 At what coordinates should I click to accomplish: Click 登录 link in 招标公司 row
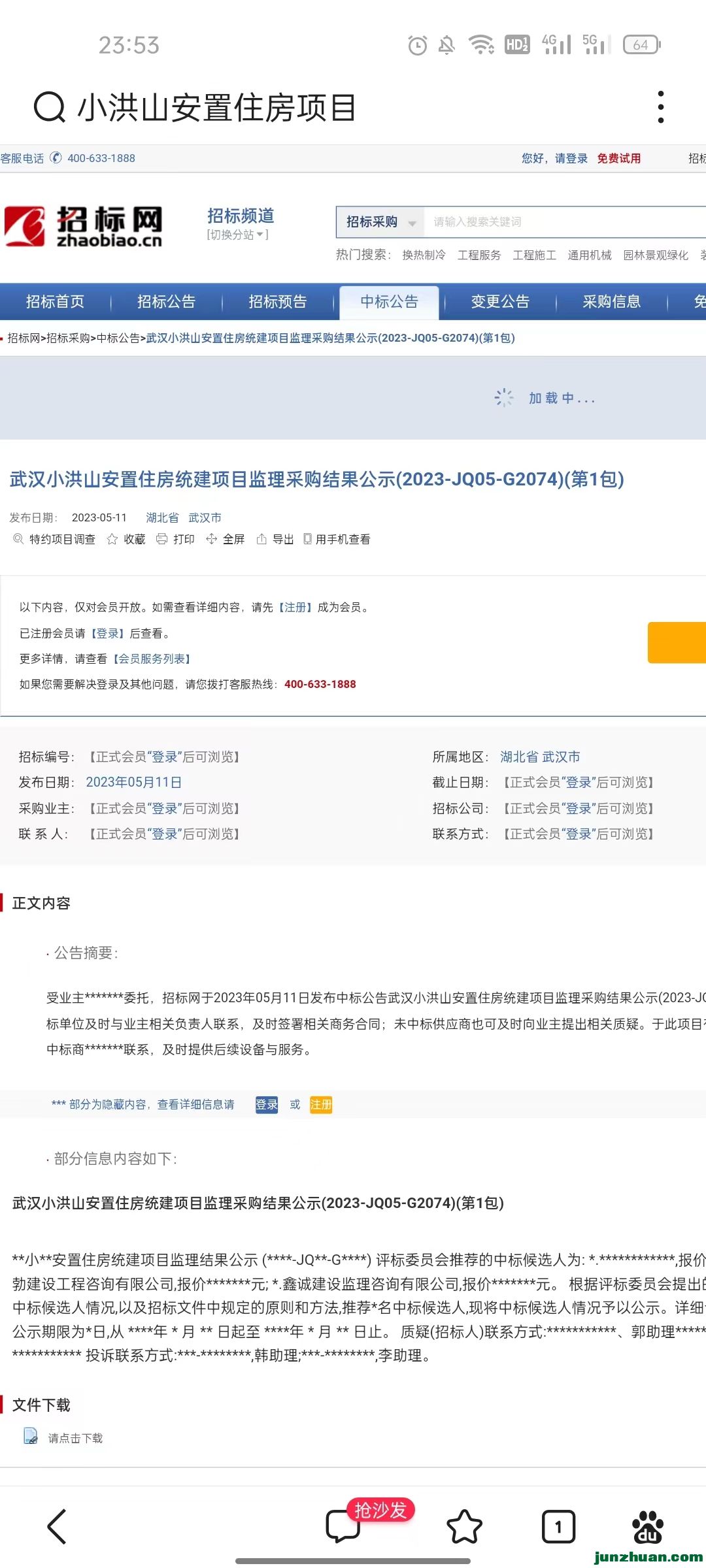pyautogui.click(x=579, y=808)
